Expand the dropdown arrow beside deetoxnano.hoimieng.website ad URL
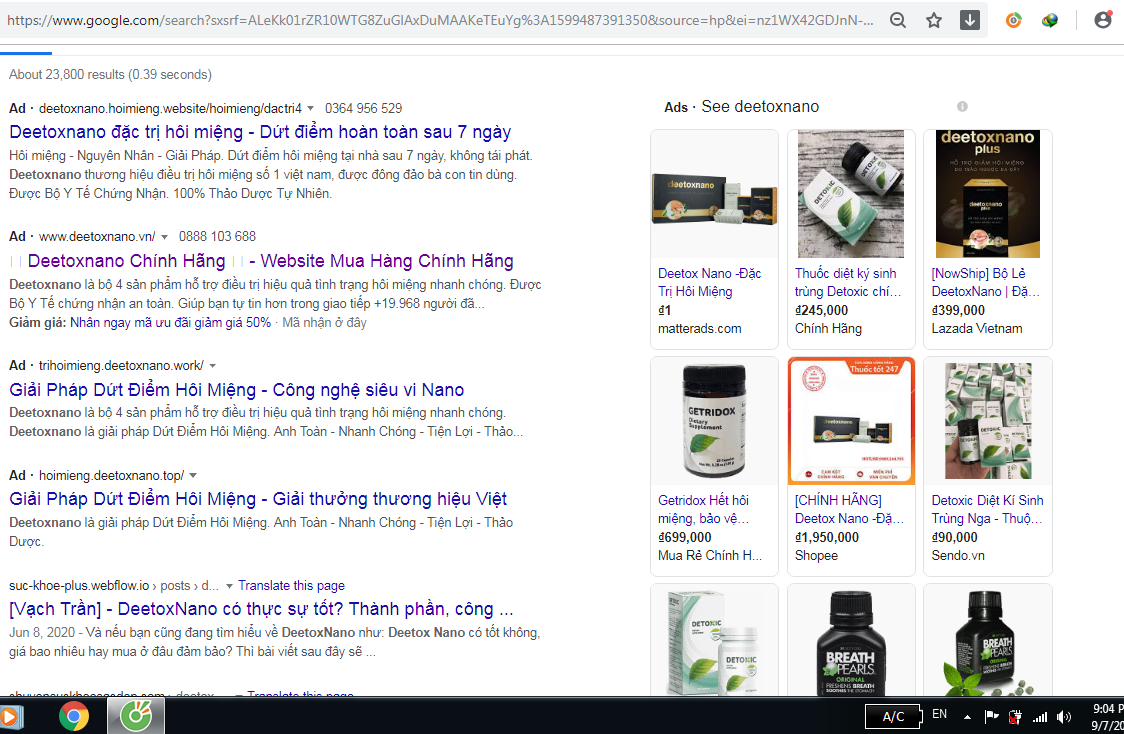1124x734 pixels. pyautogui.click(x=311, y=108)
